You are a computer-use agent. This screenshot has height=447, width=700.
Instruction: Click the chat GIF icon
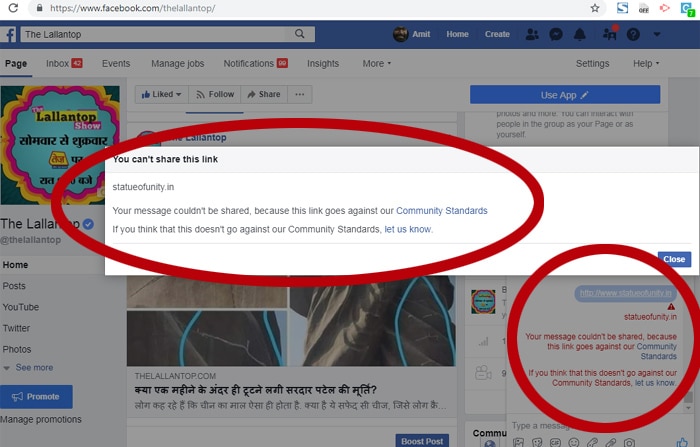(x=555, y=443)
